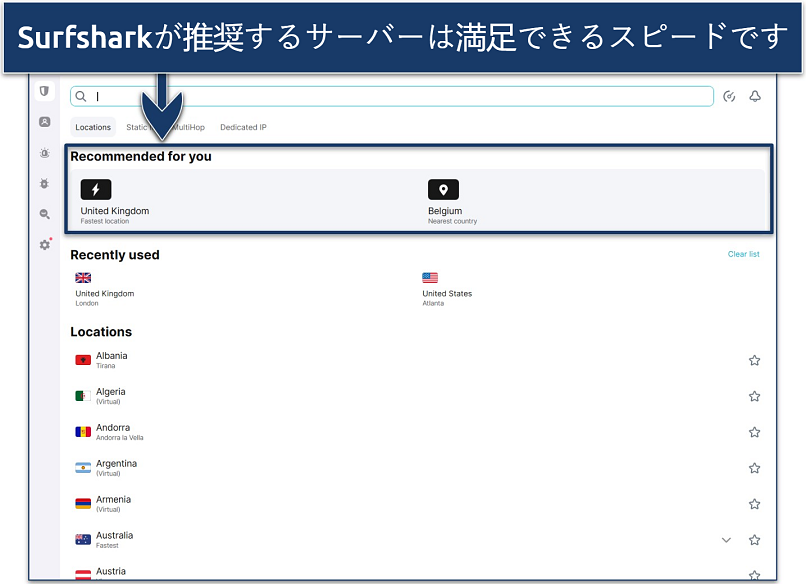The image size is (806, 584).
Task: Collapse the Andorra location entry
Action: [x=755, y=432]
